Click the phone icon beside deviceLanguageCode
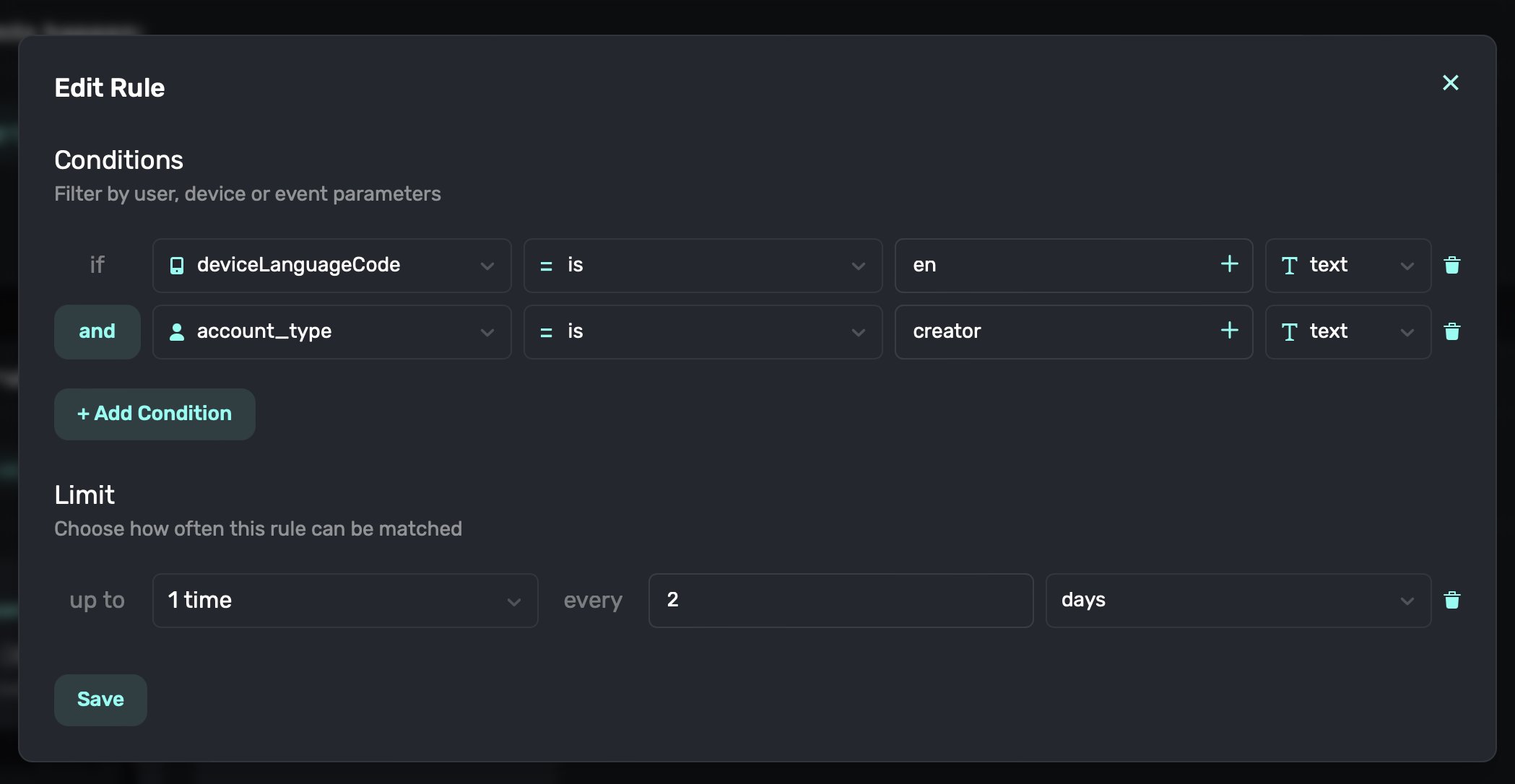 [x=177, y=266]
